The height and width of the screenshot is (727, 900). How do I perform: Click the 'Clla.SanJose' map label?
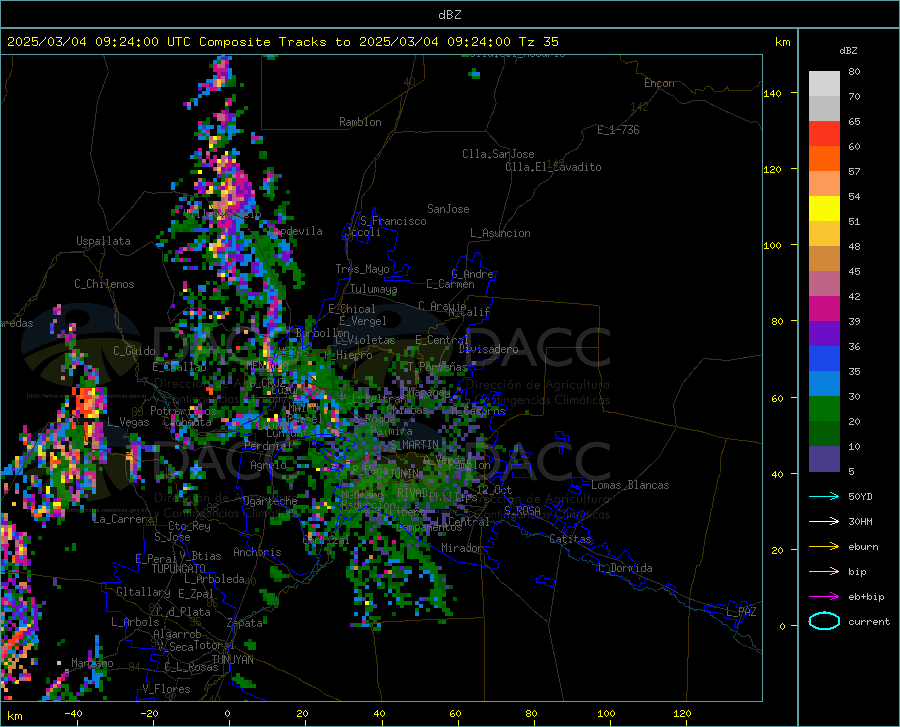point(498,154)
